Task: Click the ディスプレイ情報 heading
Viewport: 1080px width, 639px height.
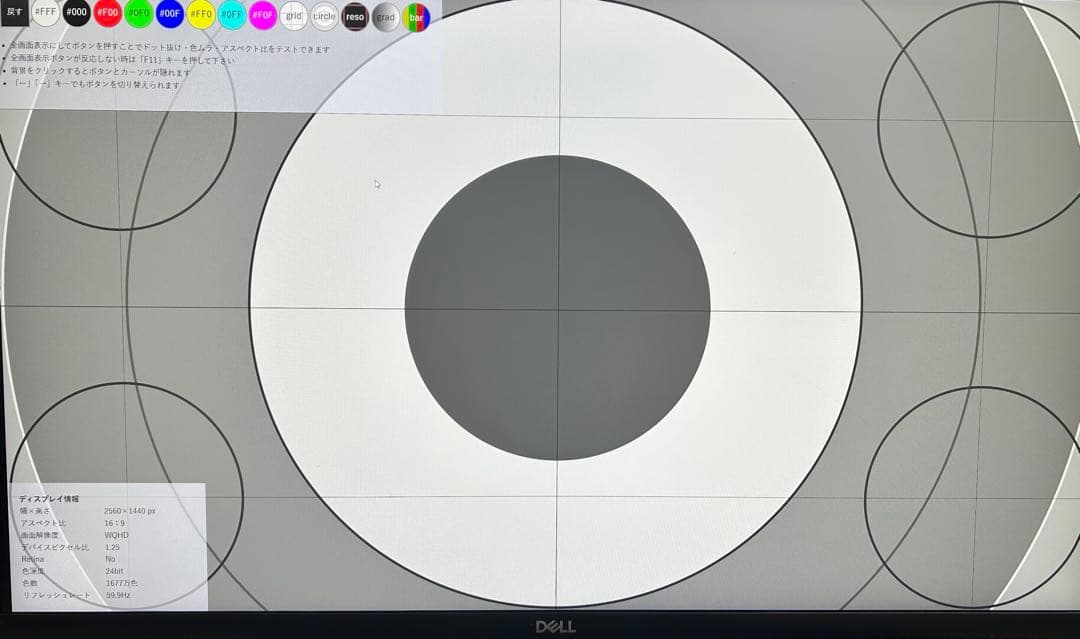Action: coord(49,499)
